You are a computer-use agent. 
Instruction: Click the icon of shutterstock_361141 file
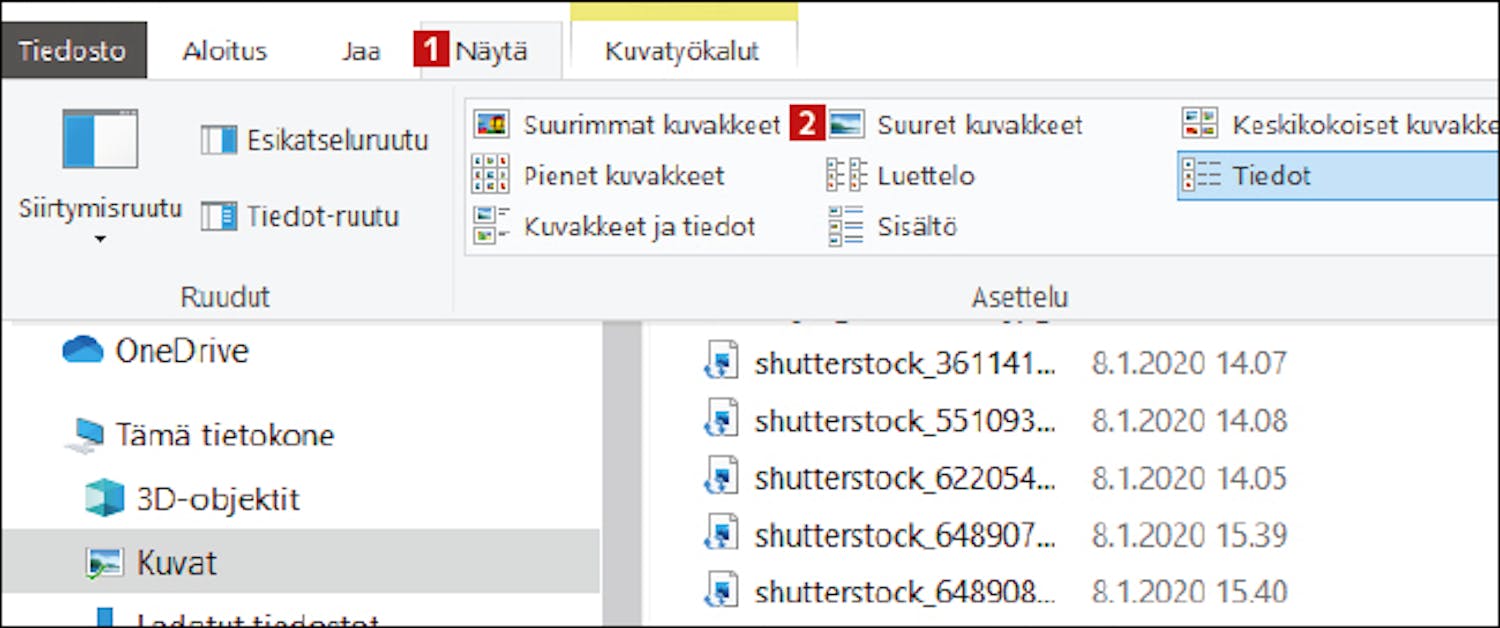click(x=721, y=361)
